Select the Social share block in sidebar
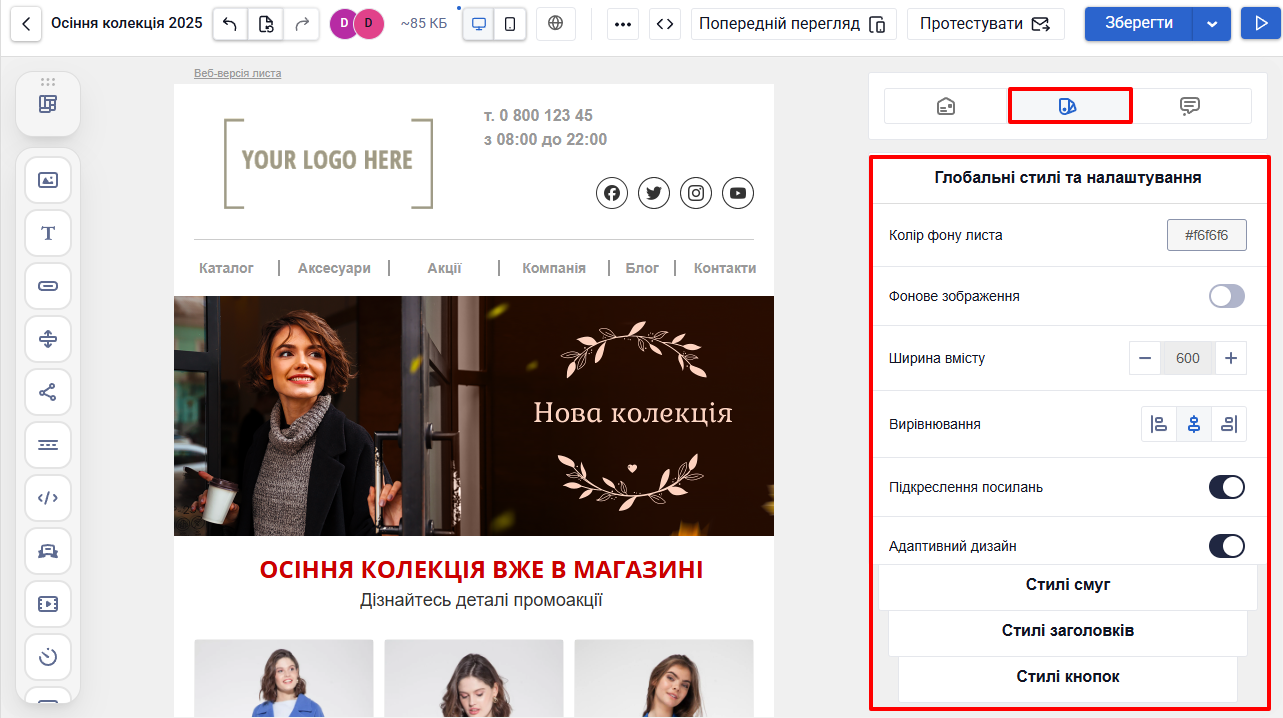The width and height of the screenshot is (1283, 718). [48, 392]
